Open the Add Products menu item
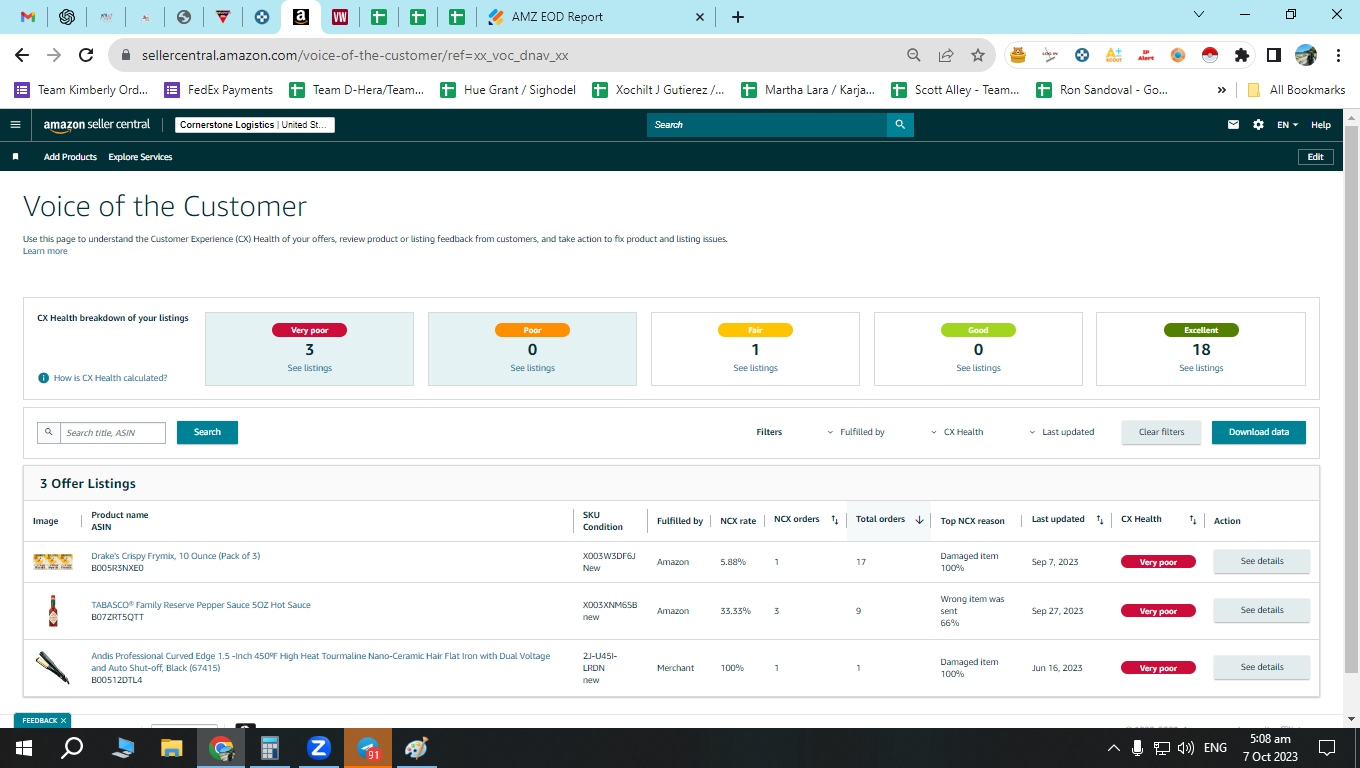Image resolution: width=1360 pixels, height=768 pixels. [70, 157]
